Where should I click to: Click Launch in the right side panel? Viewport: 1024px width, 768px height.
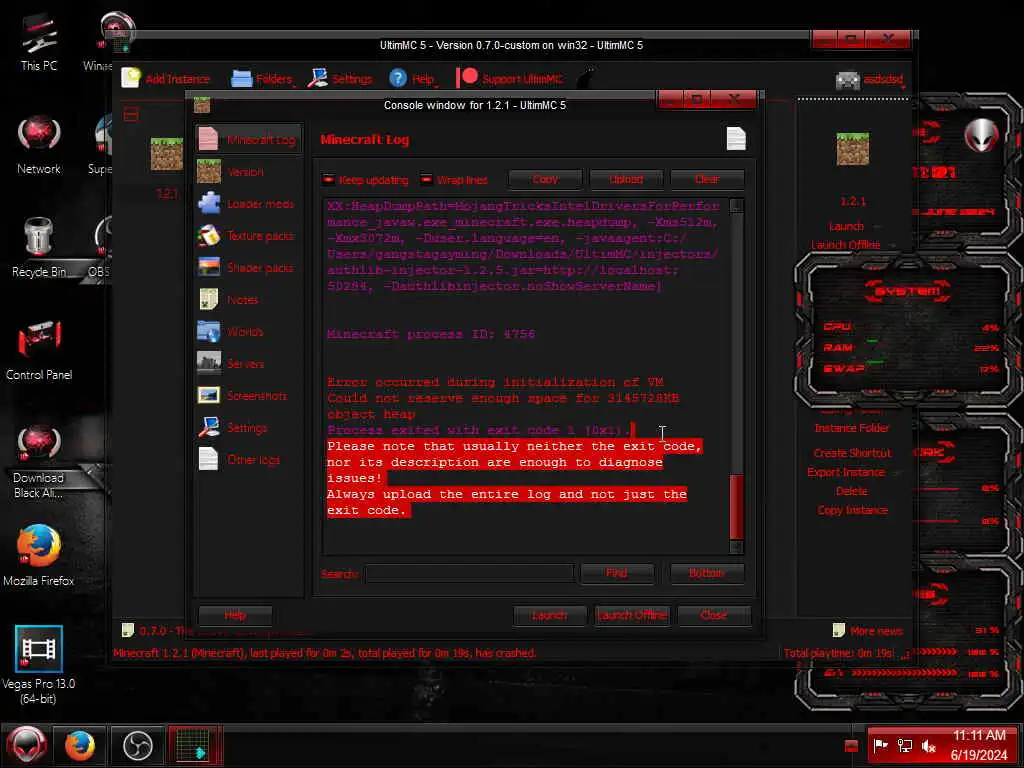(x=846, y=227)
